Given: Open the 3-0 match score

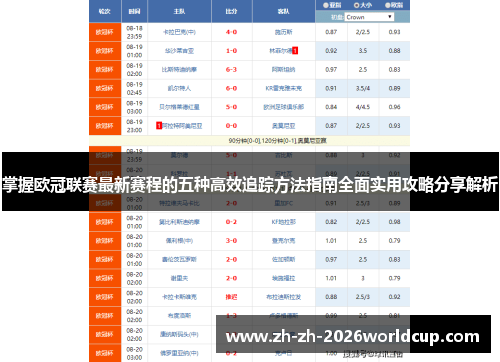Looking at the screenshot, I should [231, 241].
